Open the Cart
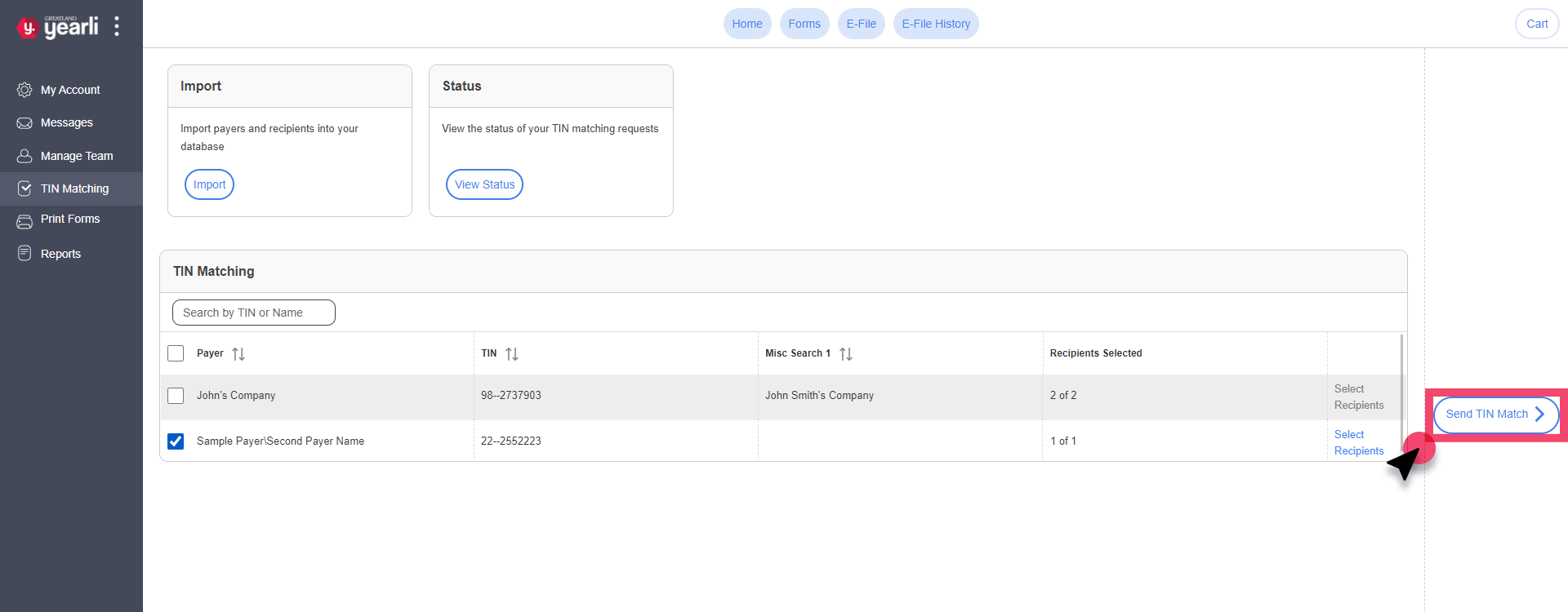 (x=1537, y=24)
